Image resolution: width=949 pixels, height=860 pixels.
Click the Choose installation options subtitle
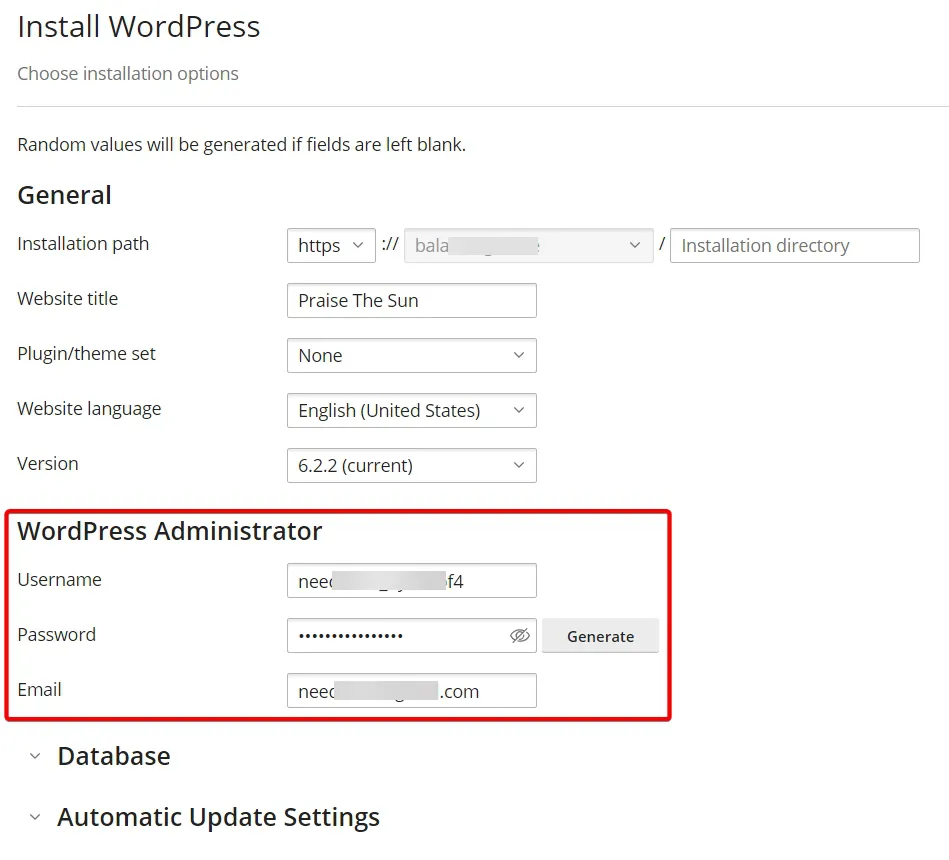click(x=128, y=74)
